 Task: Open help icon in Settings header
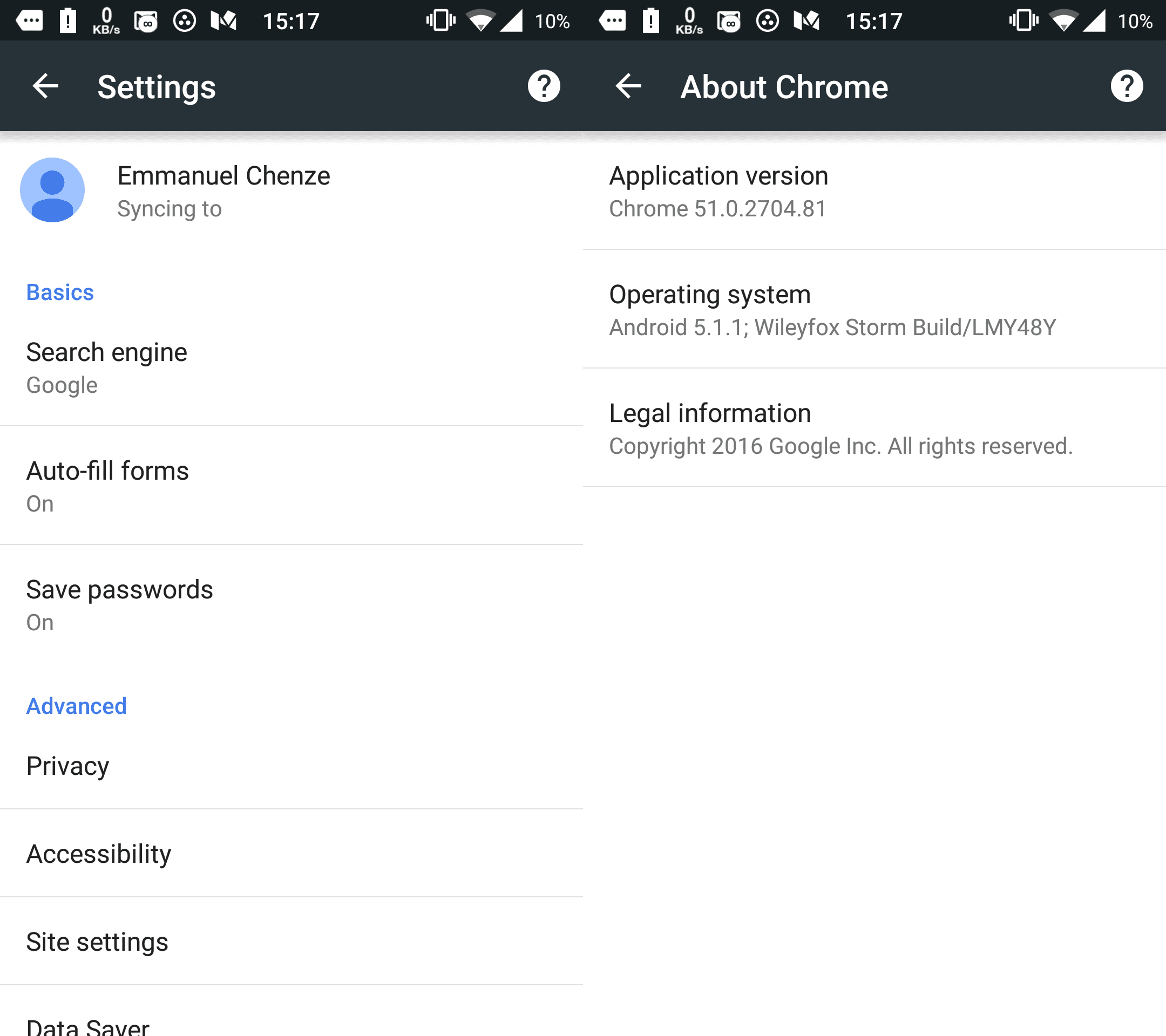pyautogui.click(x=544, y=87)
